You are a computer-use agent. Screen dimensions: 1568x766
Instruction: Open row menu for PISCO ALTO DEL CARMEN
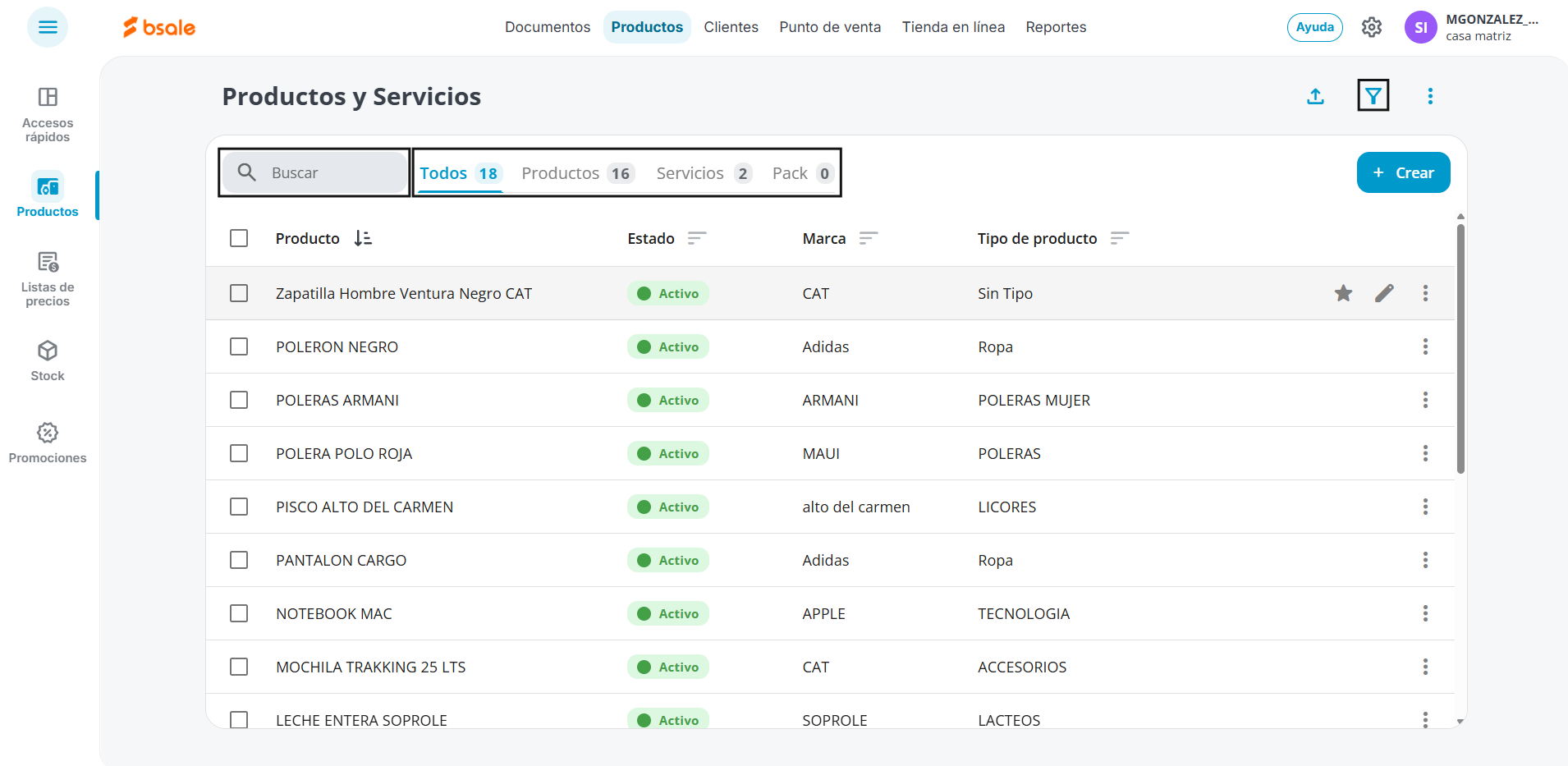click(x=1425, y=507)
